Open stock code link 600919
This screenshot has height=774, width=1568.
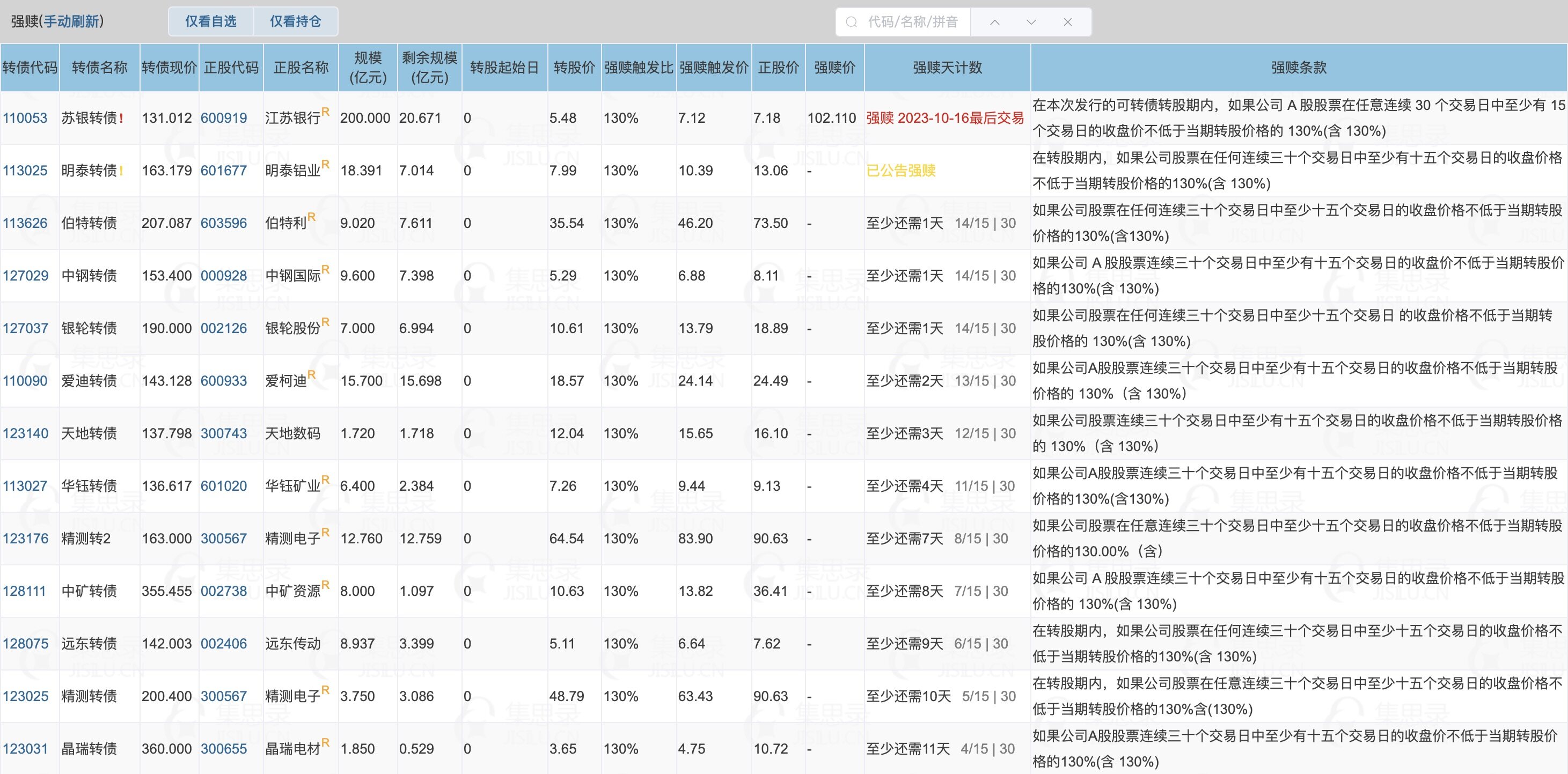coord(224,117)
